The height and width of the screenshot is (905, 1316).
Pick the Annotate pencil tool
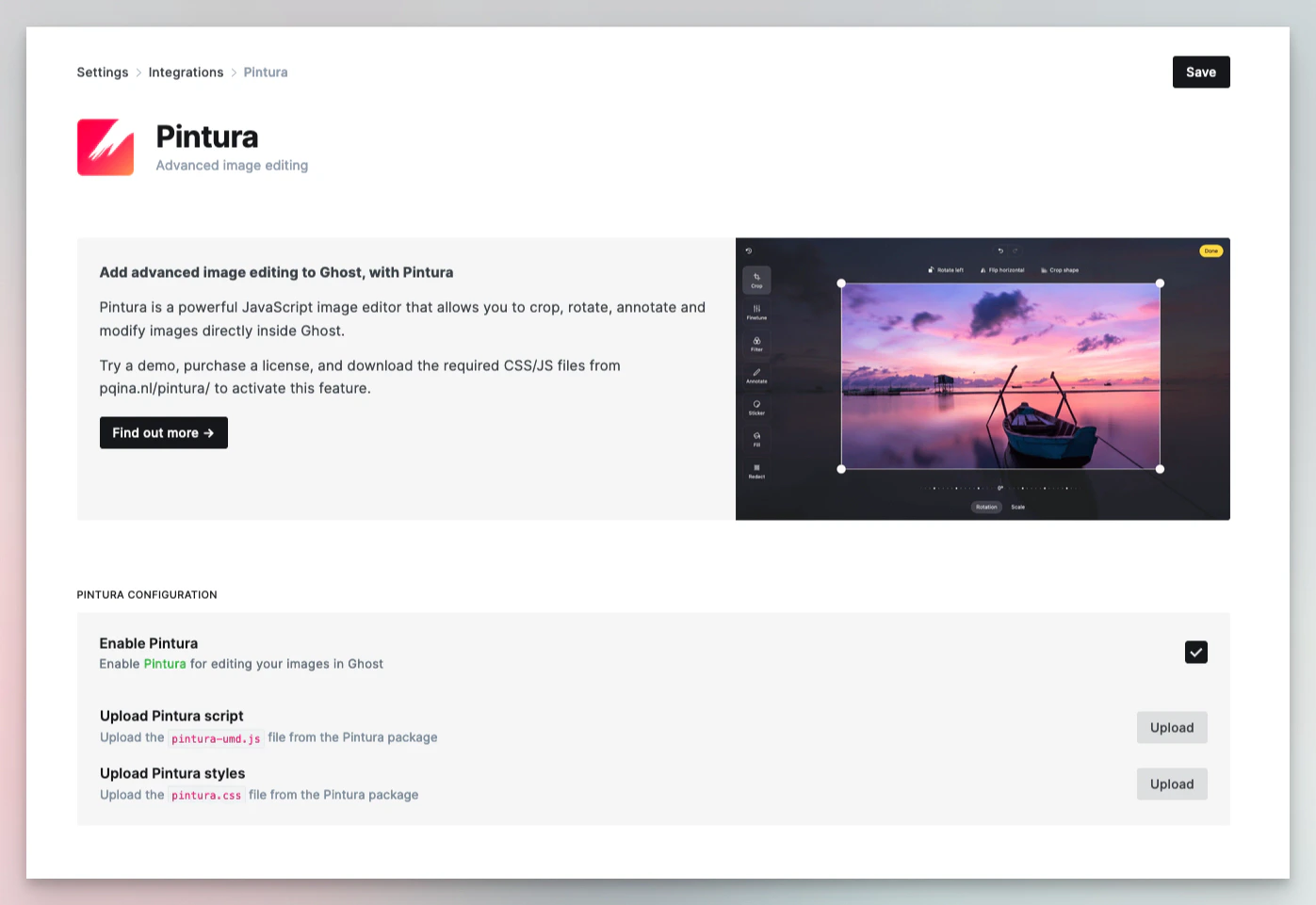(756, 376)
